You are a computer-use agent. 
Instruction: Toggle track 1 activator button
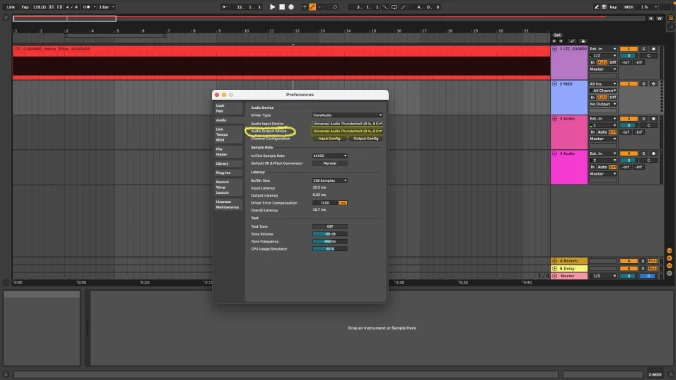click(629, 49)
